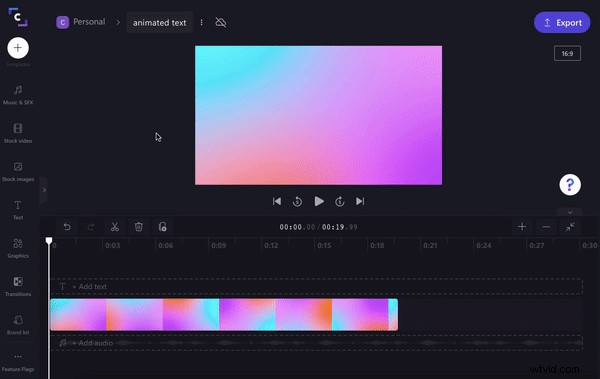Image resolution: width=600 pixels, height=379 pixels.
Task: Click the cloud sync off icon
Action: (221, 23)
